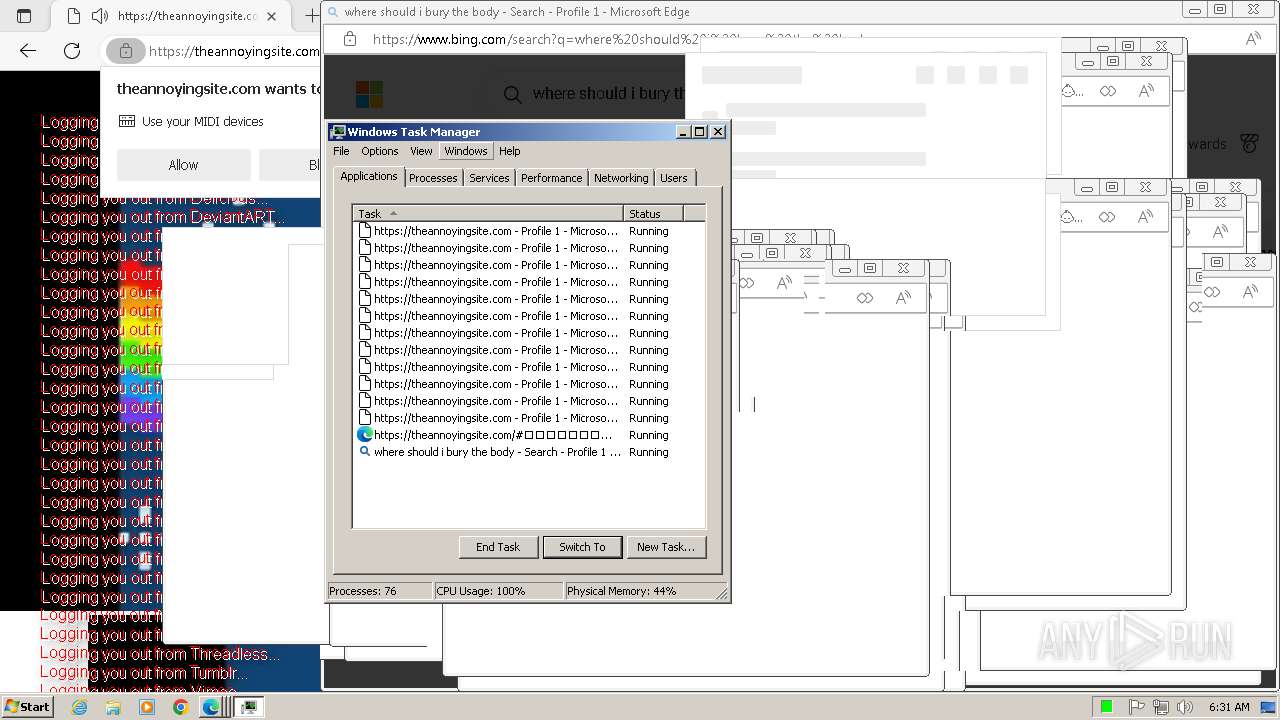Click the volume speaker icon in tray
This screenshot has height=720, width=1280.
point(1184,707)
